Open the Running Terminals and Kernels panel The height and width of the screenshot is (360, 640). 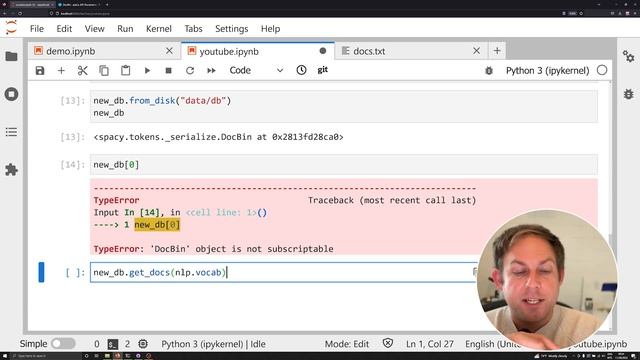tap(11, 94)
